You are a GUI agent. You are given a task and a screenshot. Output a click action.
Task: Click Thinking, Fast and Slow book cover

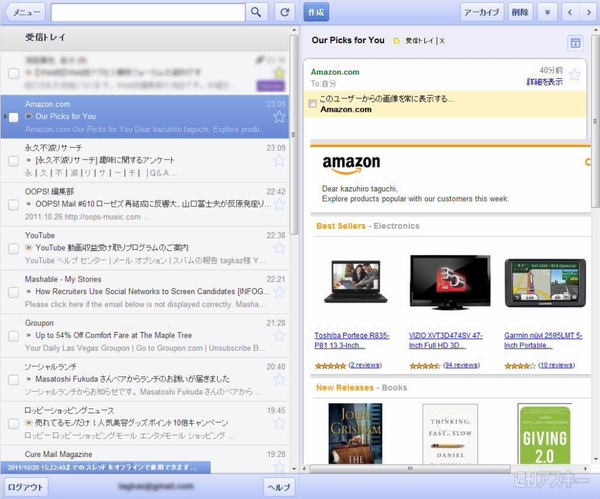point(450,434)
